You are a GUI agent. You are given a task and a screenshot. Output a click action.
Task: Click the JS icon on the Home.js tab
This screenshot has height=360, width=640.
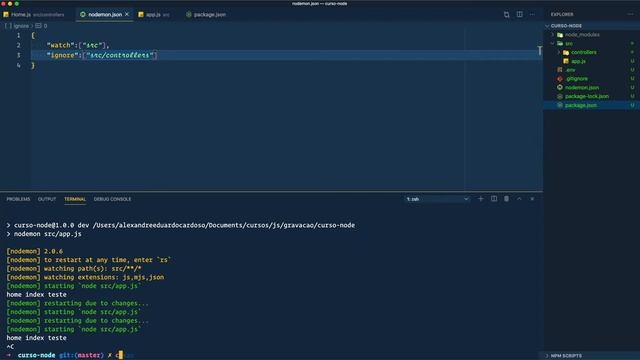click(6, 14)
